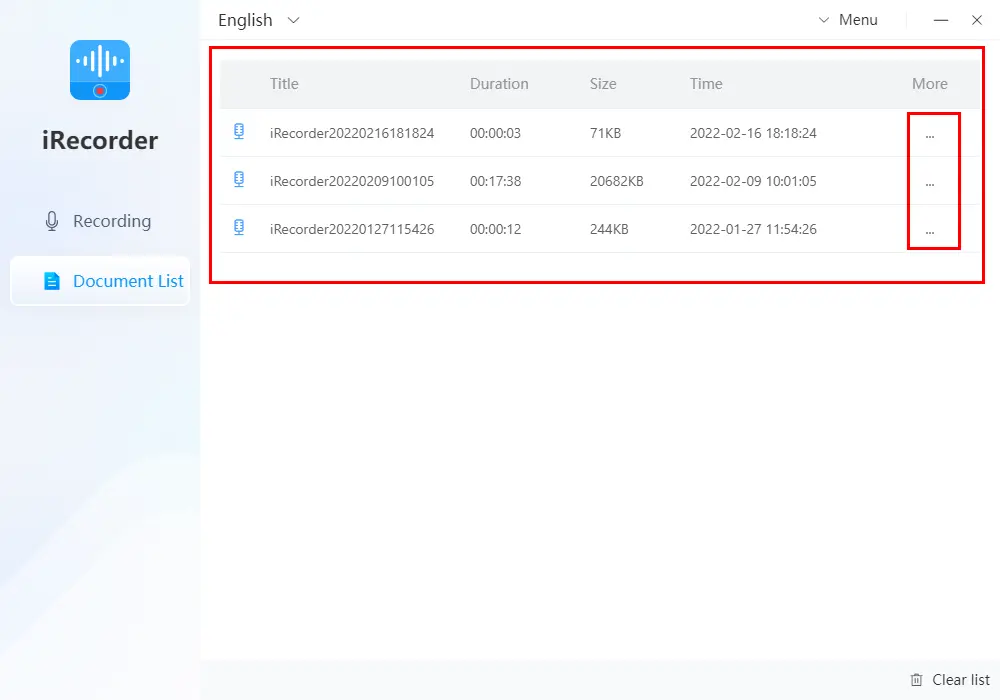Screen dimensions: 1000x700
Task: Click microphone icon for iRecorder20220127115426
Action: [239, 228]
